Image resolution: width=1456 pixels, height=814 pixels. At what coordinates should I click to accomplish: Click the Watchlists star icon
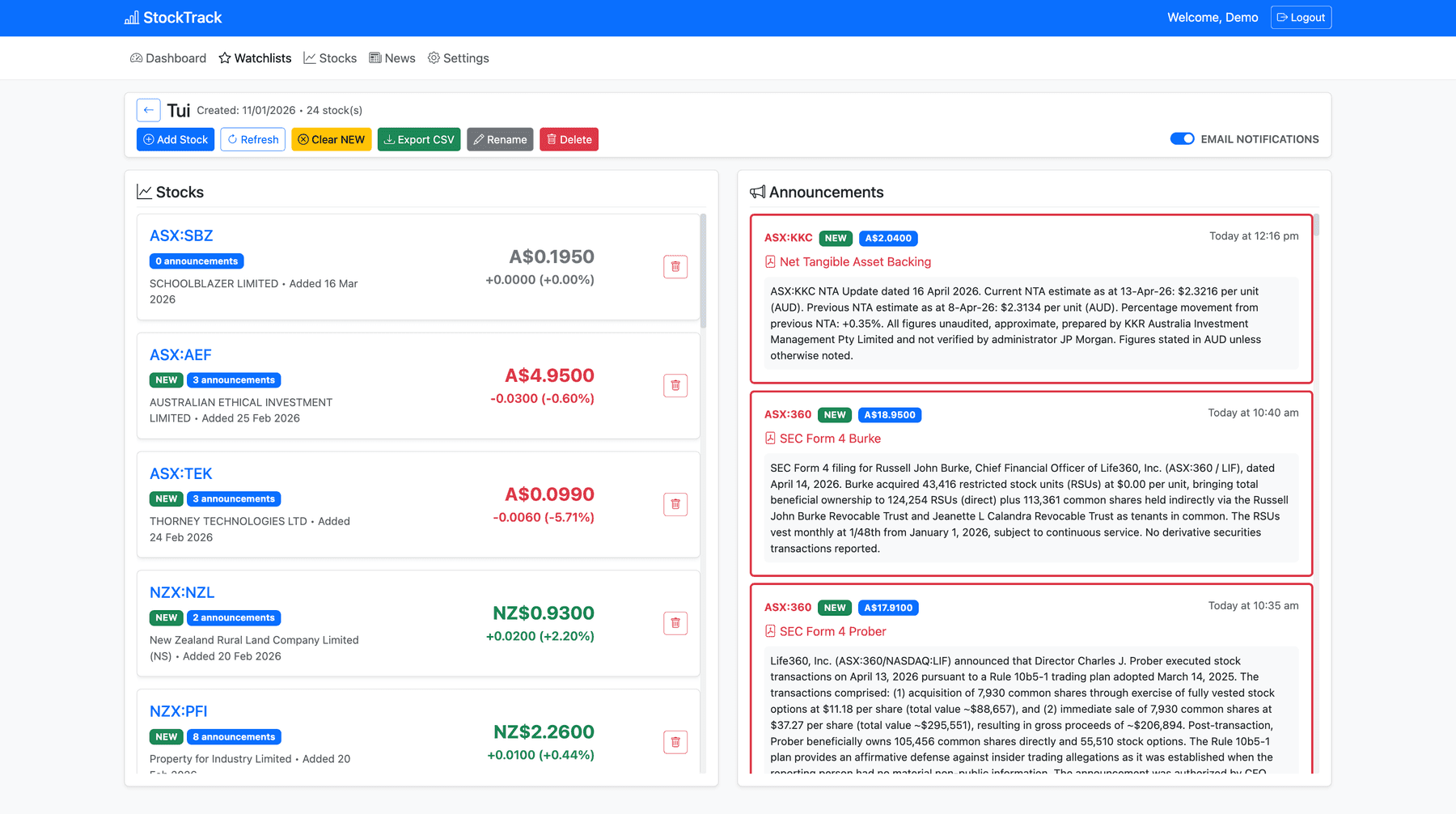225,58
